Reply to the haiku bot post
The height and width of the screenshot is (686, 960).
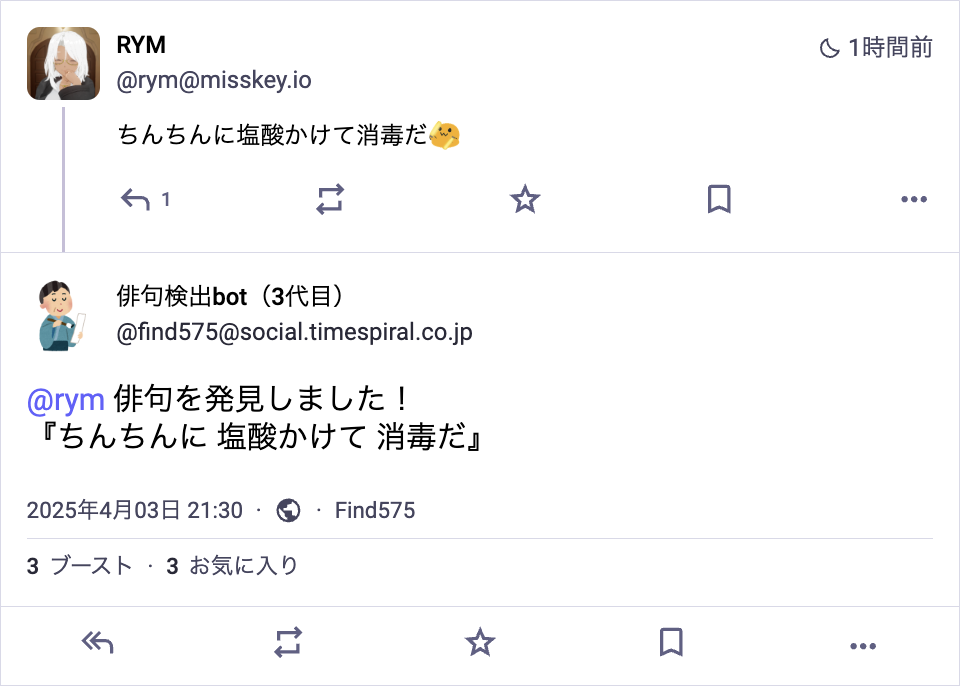(x=97, y=643)
